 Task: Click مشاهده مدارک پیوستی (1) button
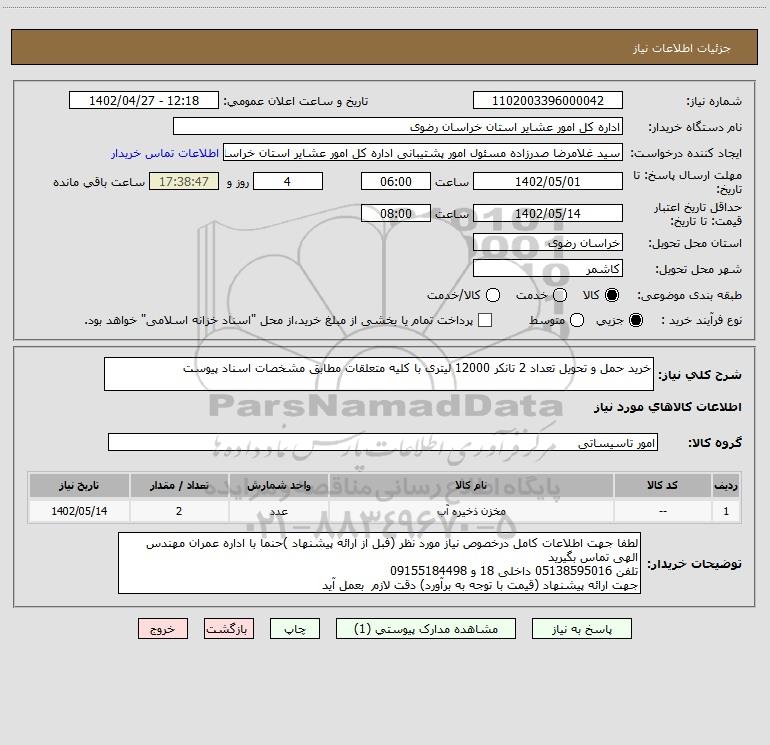pyautogui.click(x=426, y=629)
